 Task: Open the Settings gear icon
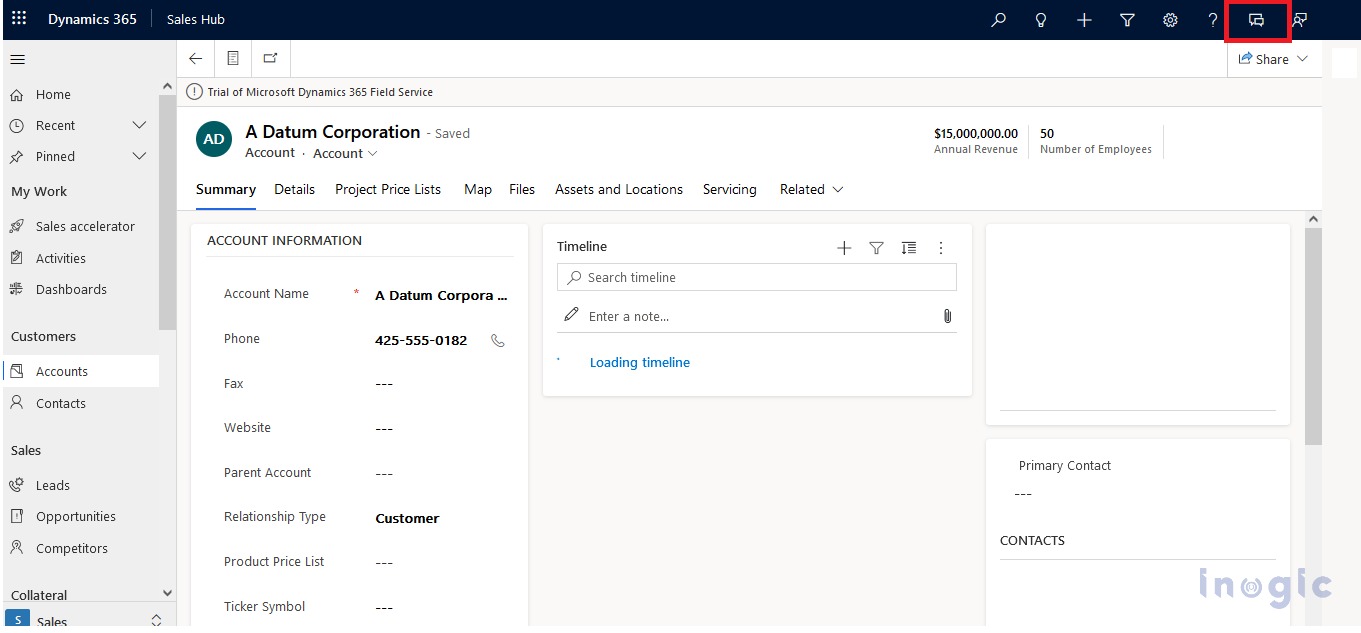click(1170, 20)
